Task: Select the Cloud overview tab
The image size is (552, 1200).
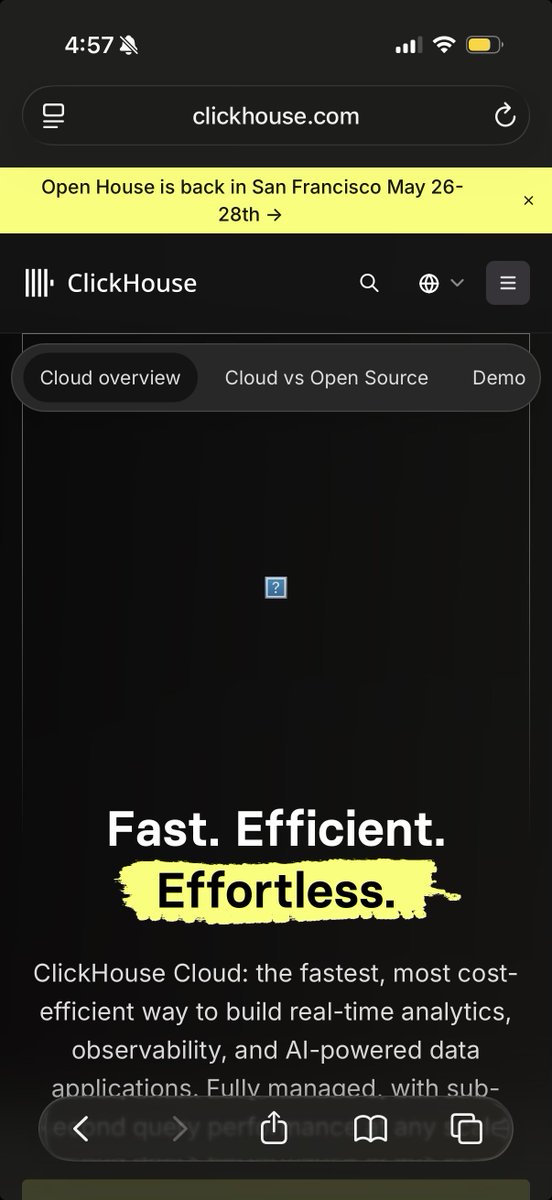Action: (x=110, y=377)
